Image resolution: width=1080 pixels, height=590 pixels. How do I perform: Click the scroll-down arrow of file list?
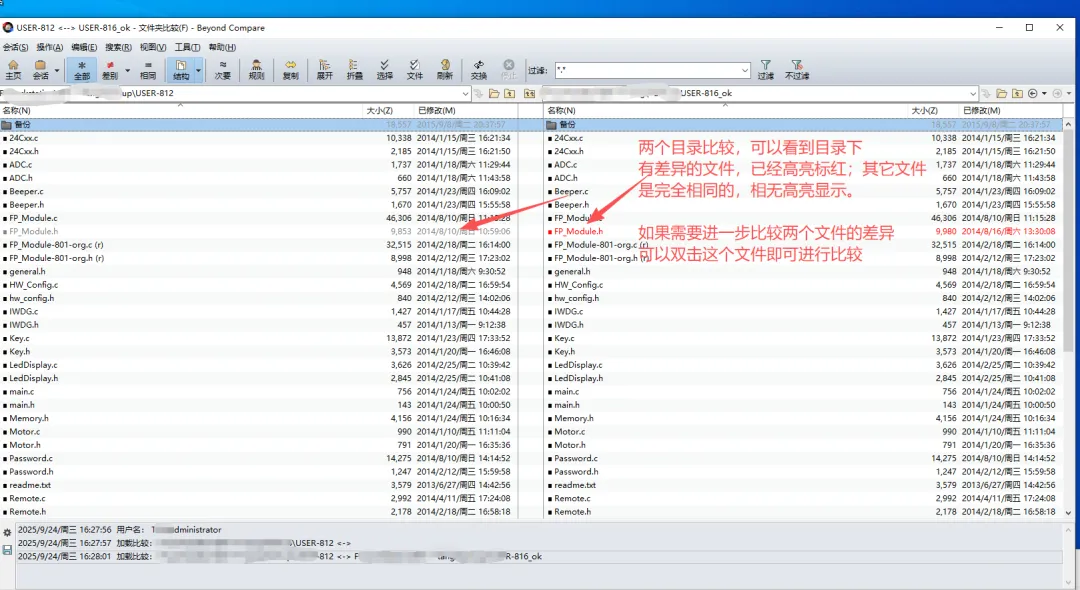[x=1068, y=513]
